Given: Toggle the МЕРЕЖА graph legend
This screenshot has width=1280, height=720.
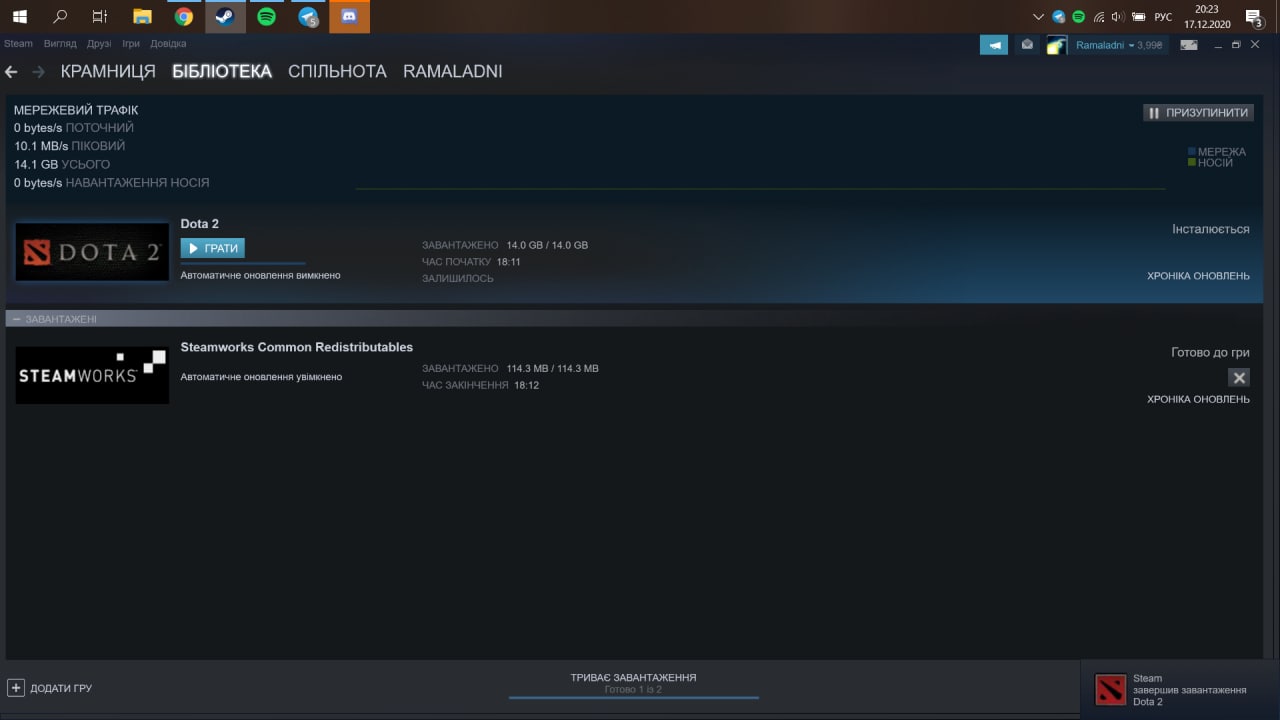Looking at the screenshot, I should click(1216, 152).
